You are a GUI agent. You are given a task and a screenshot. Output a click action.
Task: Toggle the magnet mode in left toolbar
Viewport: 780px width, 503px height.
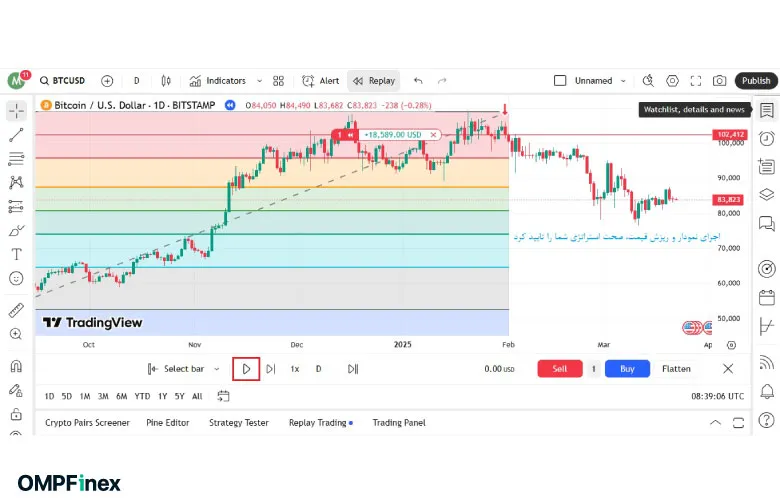[x=16, y=366]
